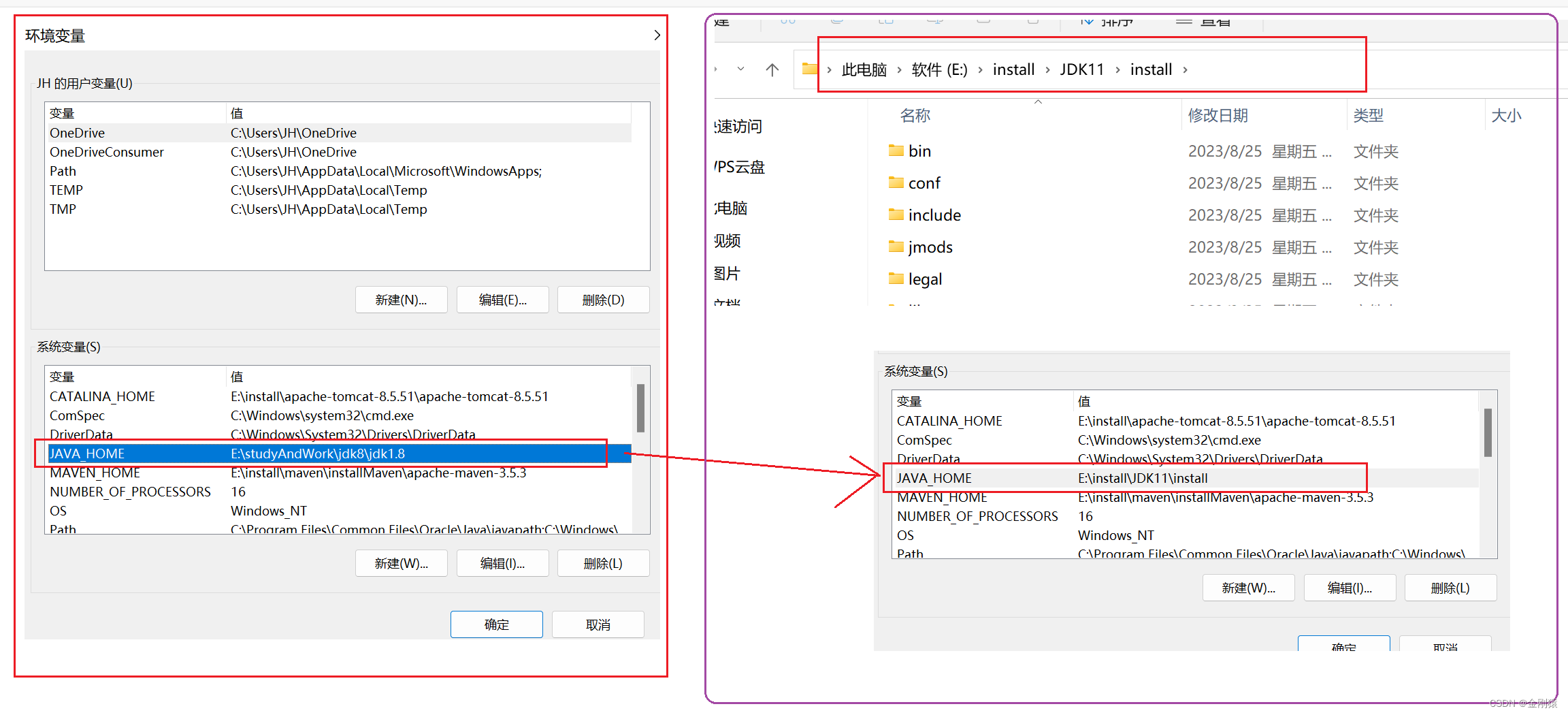Screen dimensions: 1568x715
Task: Select ComSpec in the left dialog system variables
Action: (x=340, y=415)
